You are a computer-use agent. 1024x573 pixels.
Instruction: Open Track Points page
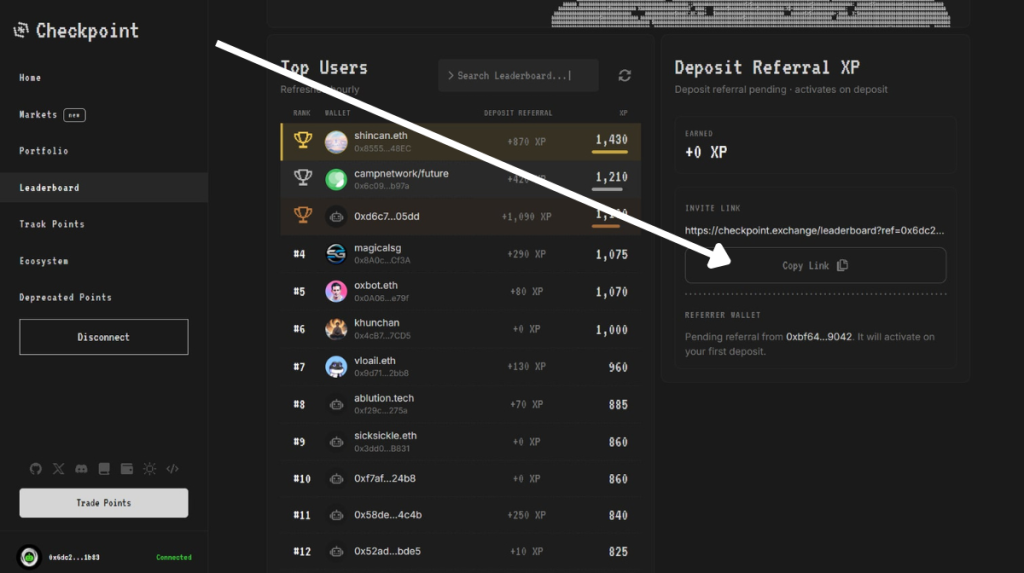tap(52, 224)
